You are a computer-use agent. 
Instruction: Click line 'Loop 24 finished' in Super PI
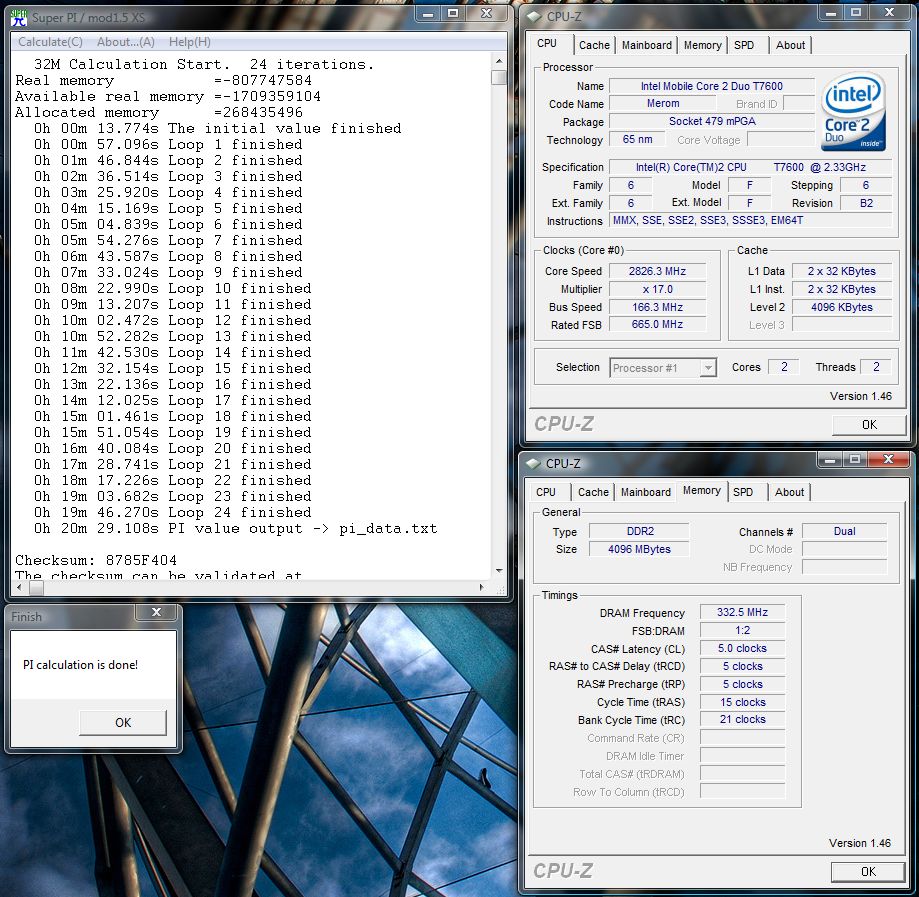pos(172,512)
